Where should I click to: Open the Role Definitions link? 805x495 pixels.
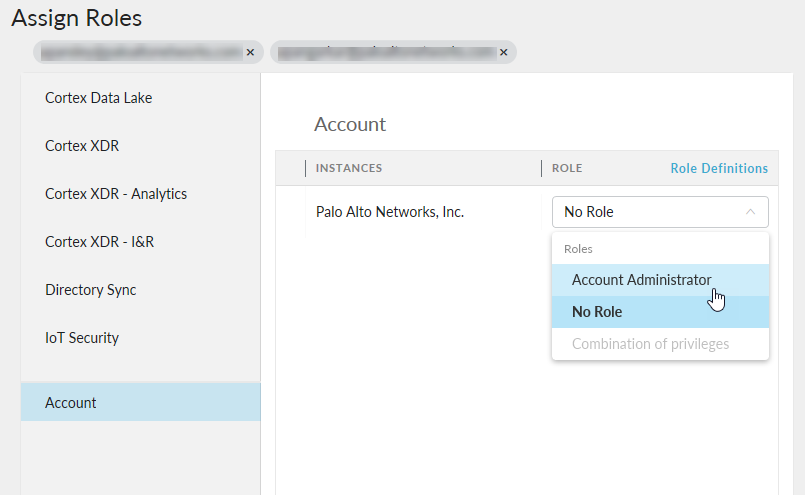(x=718, y=168)
